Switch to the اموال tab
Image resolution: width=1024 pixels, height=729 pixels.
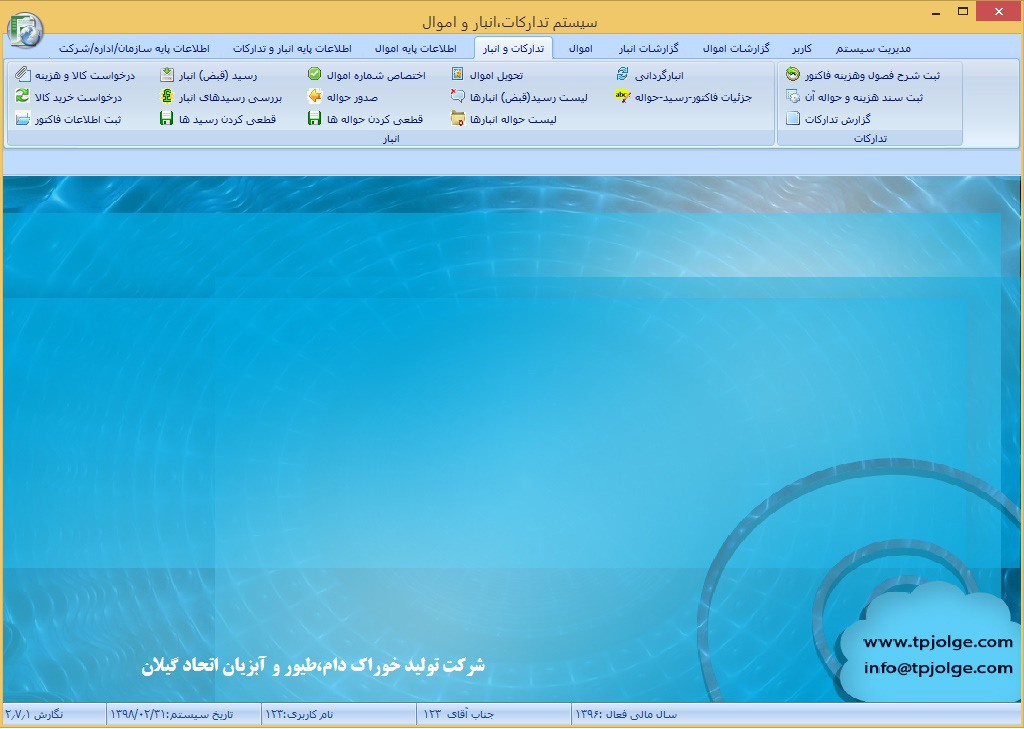(581, 48)
